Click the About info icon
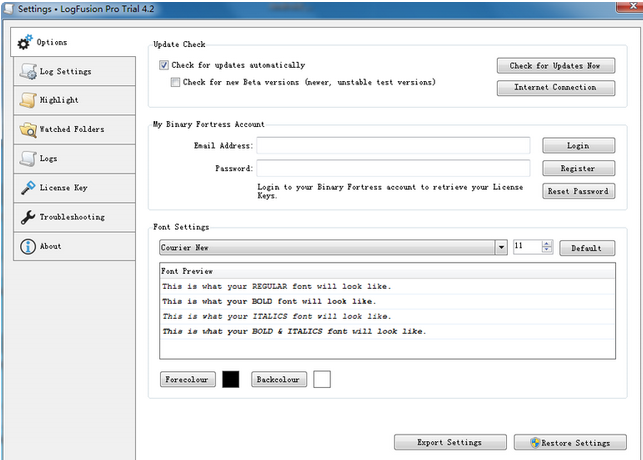643x460 pixels. tap(28, 246)
